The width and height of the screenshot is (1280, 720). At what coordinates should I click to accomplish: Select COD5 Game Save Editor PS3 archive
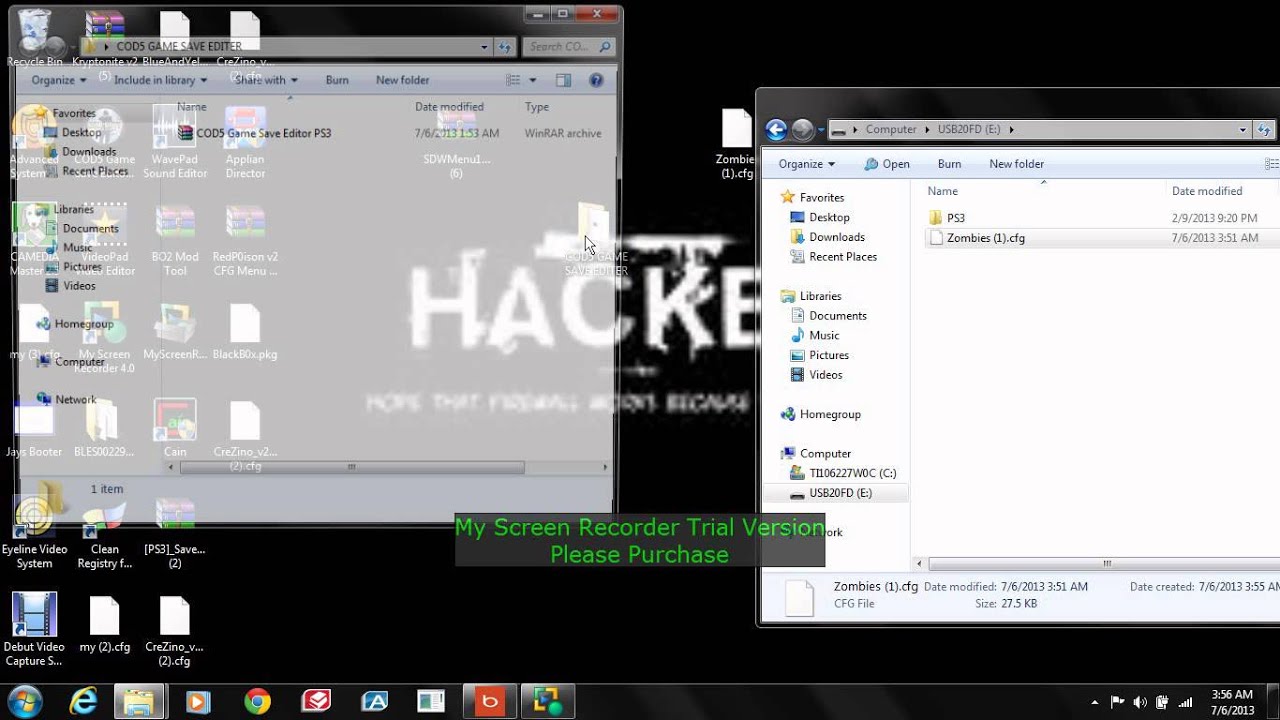click(264, 133)
